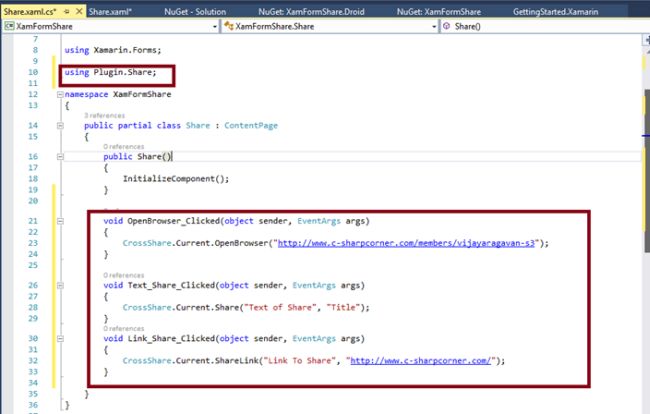Click the 3 references lens above the class
Image resolution: width=650 pixels, height=414 pixels.
coord(104,116)
